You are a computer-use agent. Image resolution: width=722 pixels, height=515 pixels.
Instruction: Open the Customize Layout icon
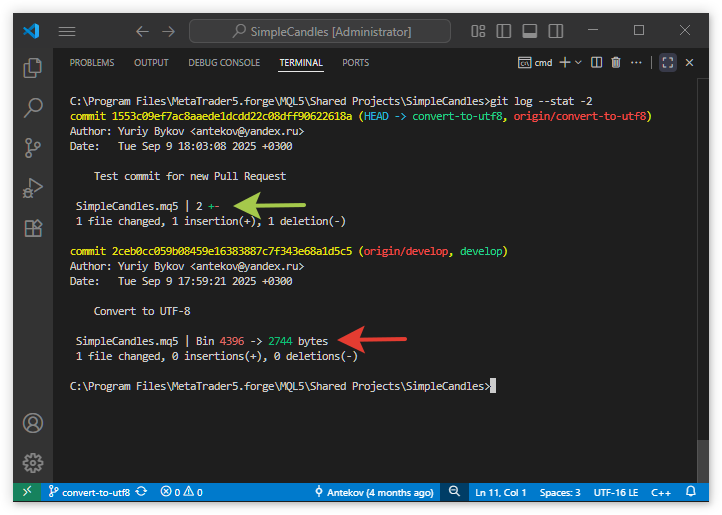478,31
